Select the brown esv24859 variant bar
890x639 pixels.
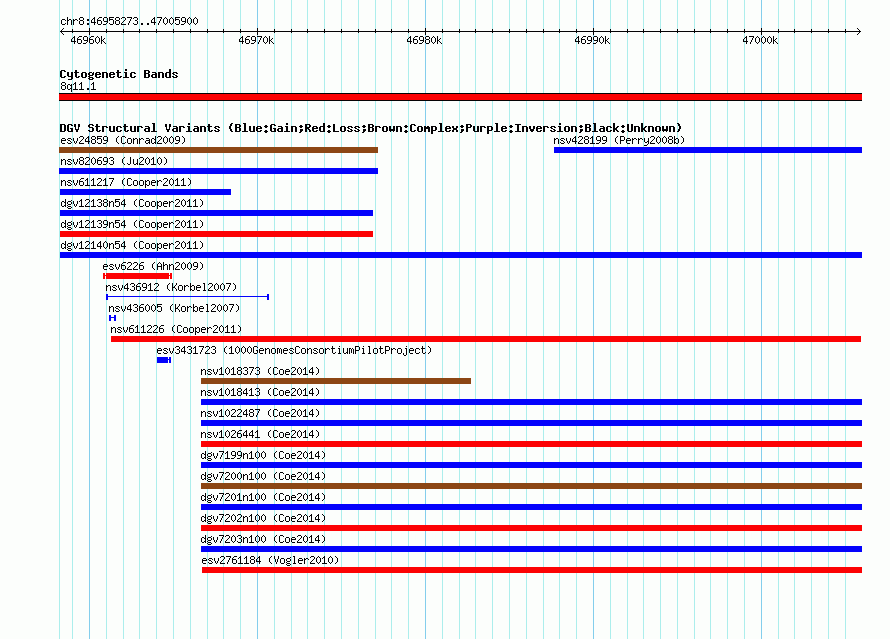click(x=219, y=150)
